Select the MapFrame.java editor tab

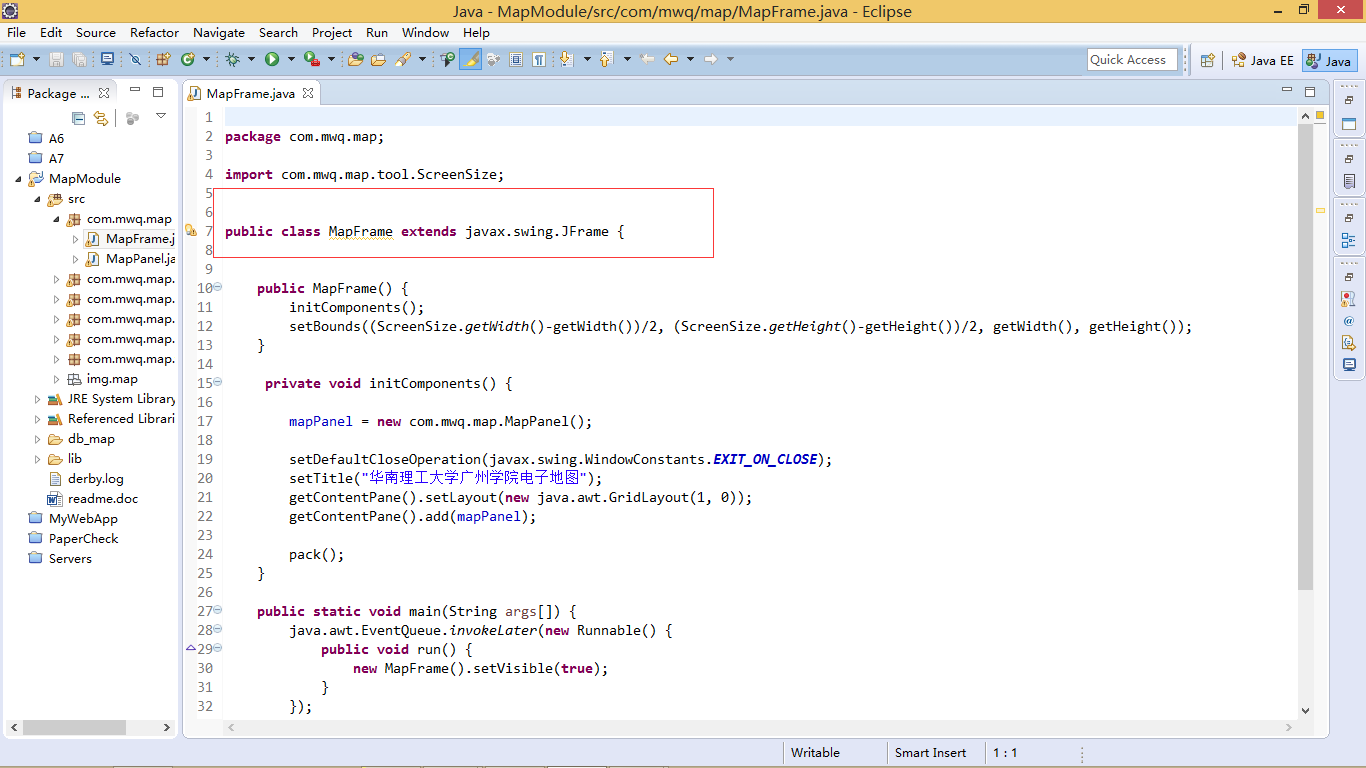coord(250,93)
